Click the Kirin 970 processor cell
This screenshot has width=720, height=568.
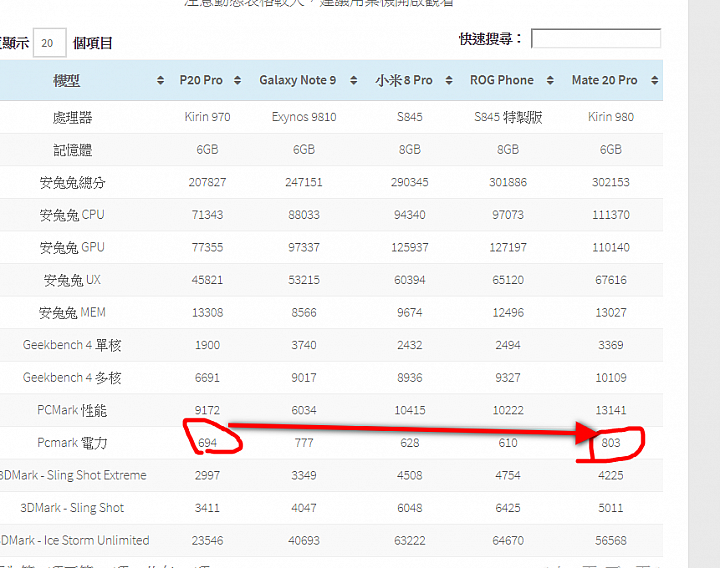point(208,117)
